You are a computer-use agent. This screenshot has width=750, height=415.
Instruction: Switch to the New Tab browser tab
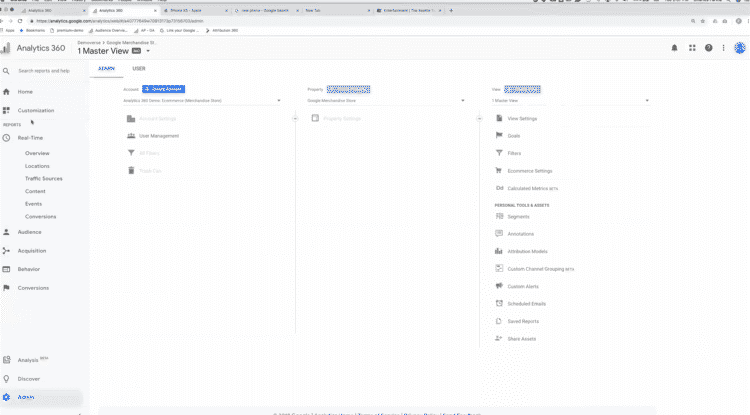(337, 10)
